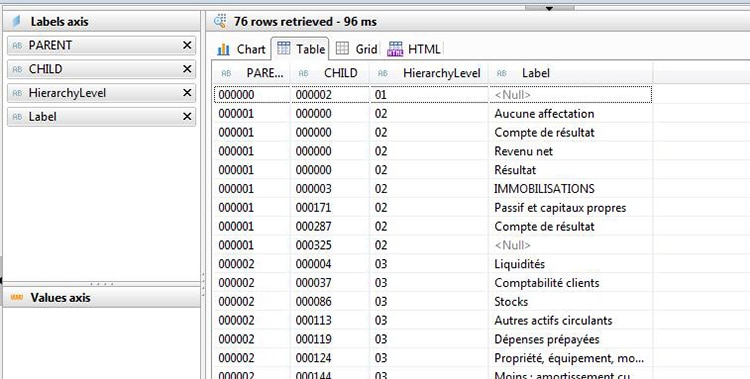Select the HierarchyLevel cell in the Stocks row
The width and height of the screenshot is (750, 379).
coord(429,301)
